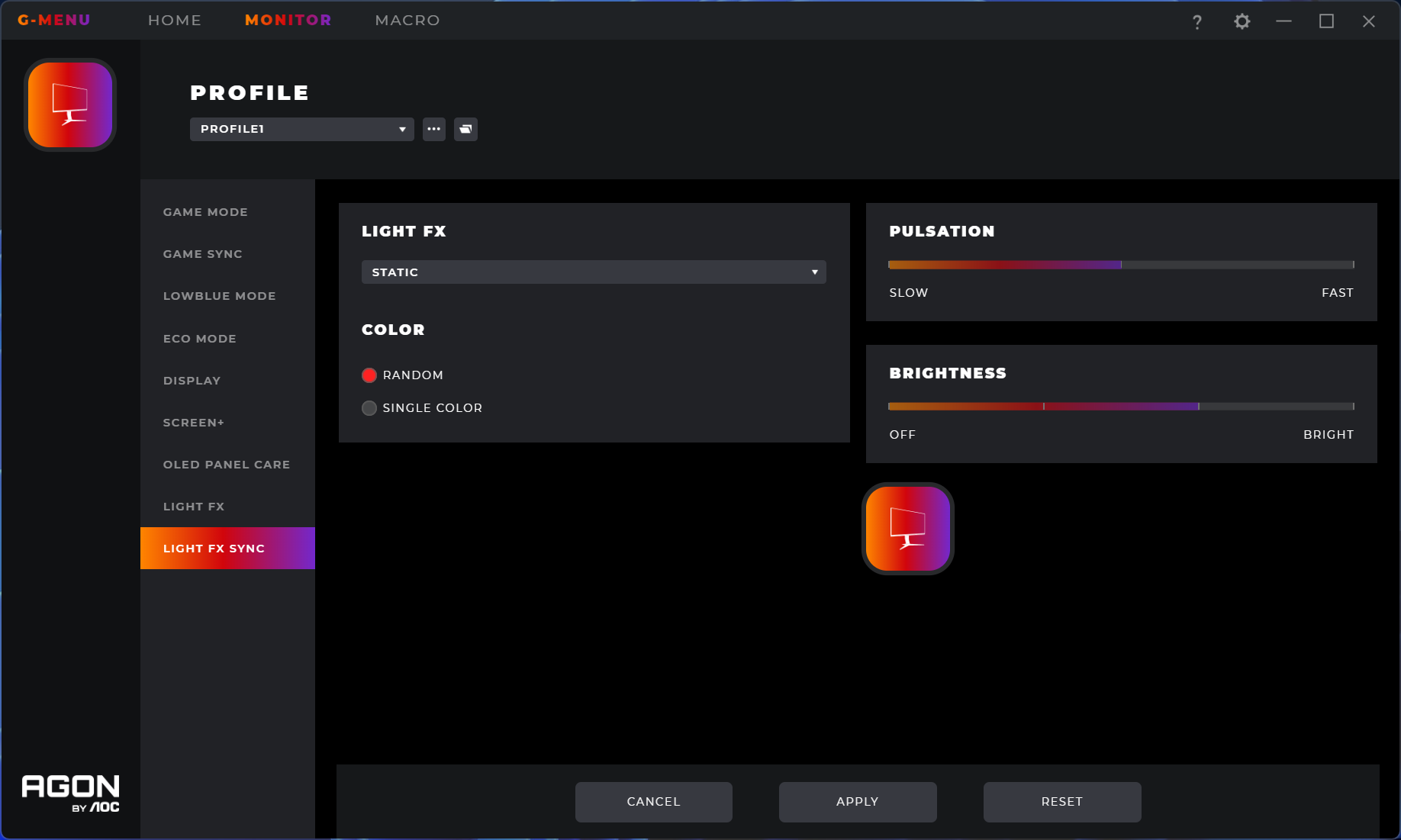Maximize the G-Menu window
Image resolution: width=1401 pixels, height=840 pixels.
point(1327,21)
